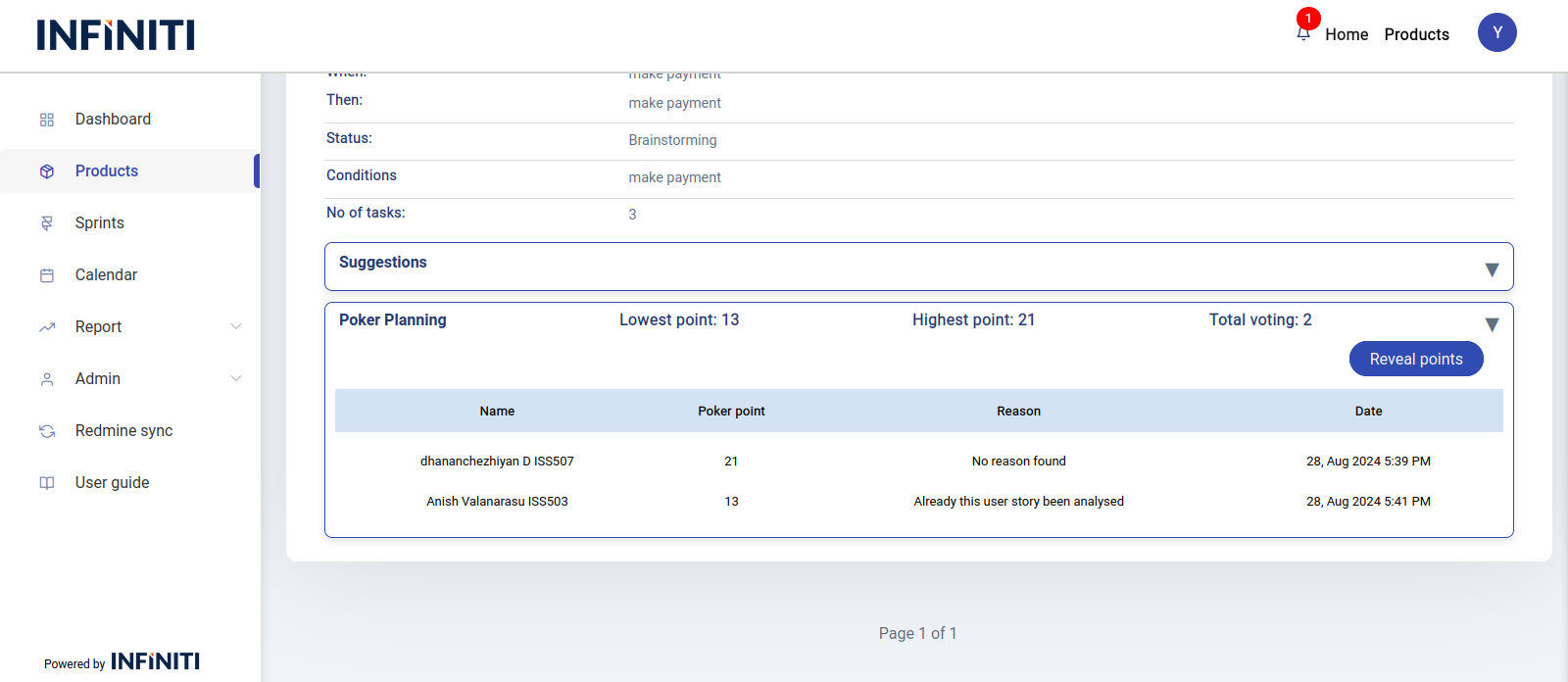Click the Redmine sync refresh icon
The height and width of the screenshot is (682, 1568).
(47, 431)
